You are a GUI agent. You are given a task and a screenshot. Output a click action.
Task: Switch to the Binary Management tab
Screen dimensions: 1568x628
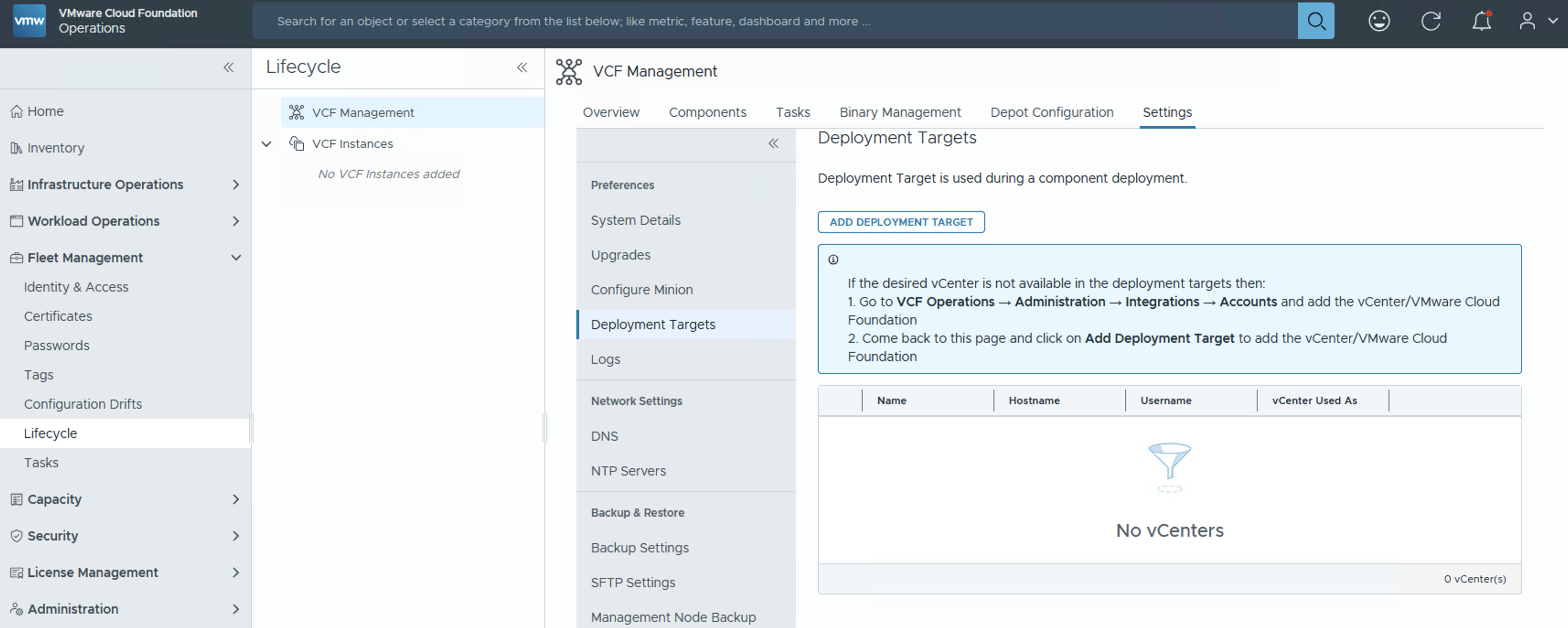pos(900,113)
